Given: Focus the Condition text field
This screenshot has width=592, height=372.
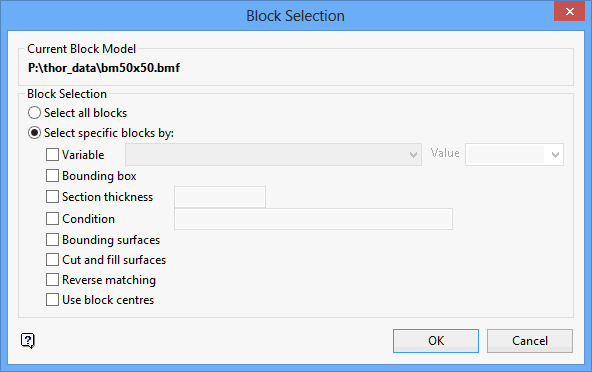Looking at the screenshot, I should [313, 219].
